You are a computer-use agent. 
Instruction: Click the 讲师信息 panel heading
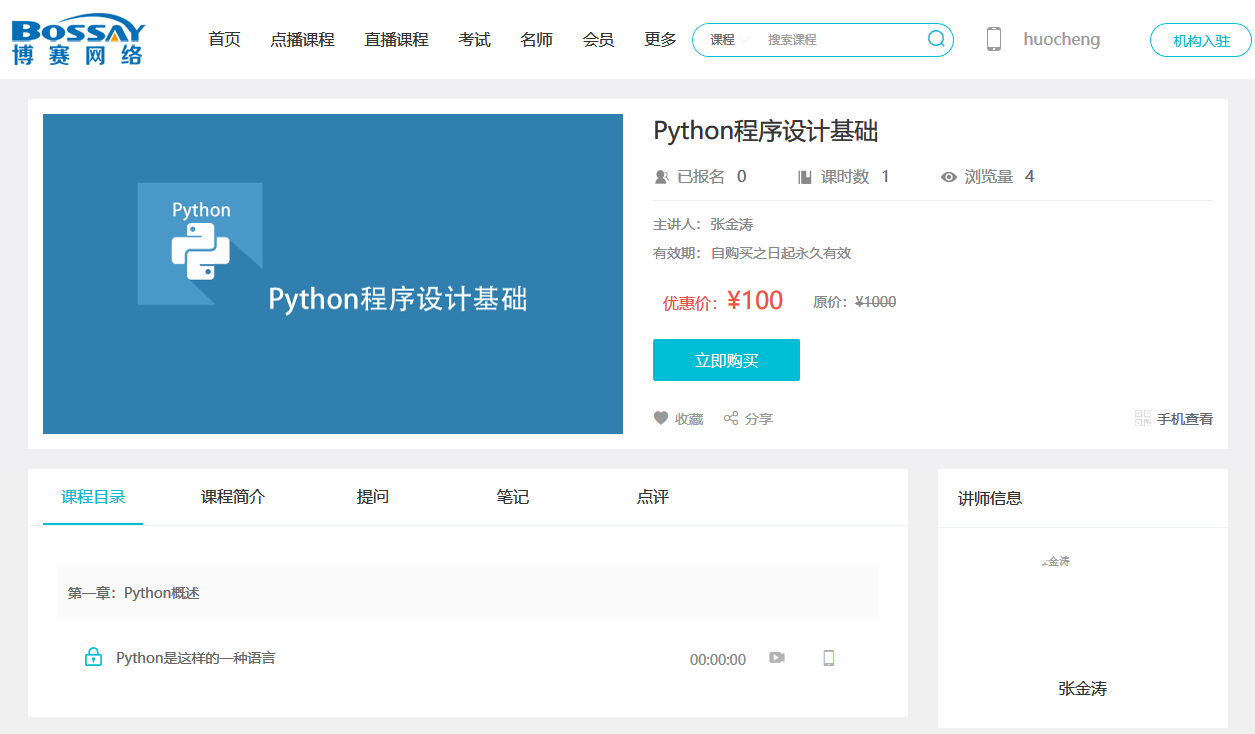(990, 498)
